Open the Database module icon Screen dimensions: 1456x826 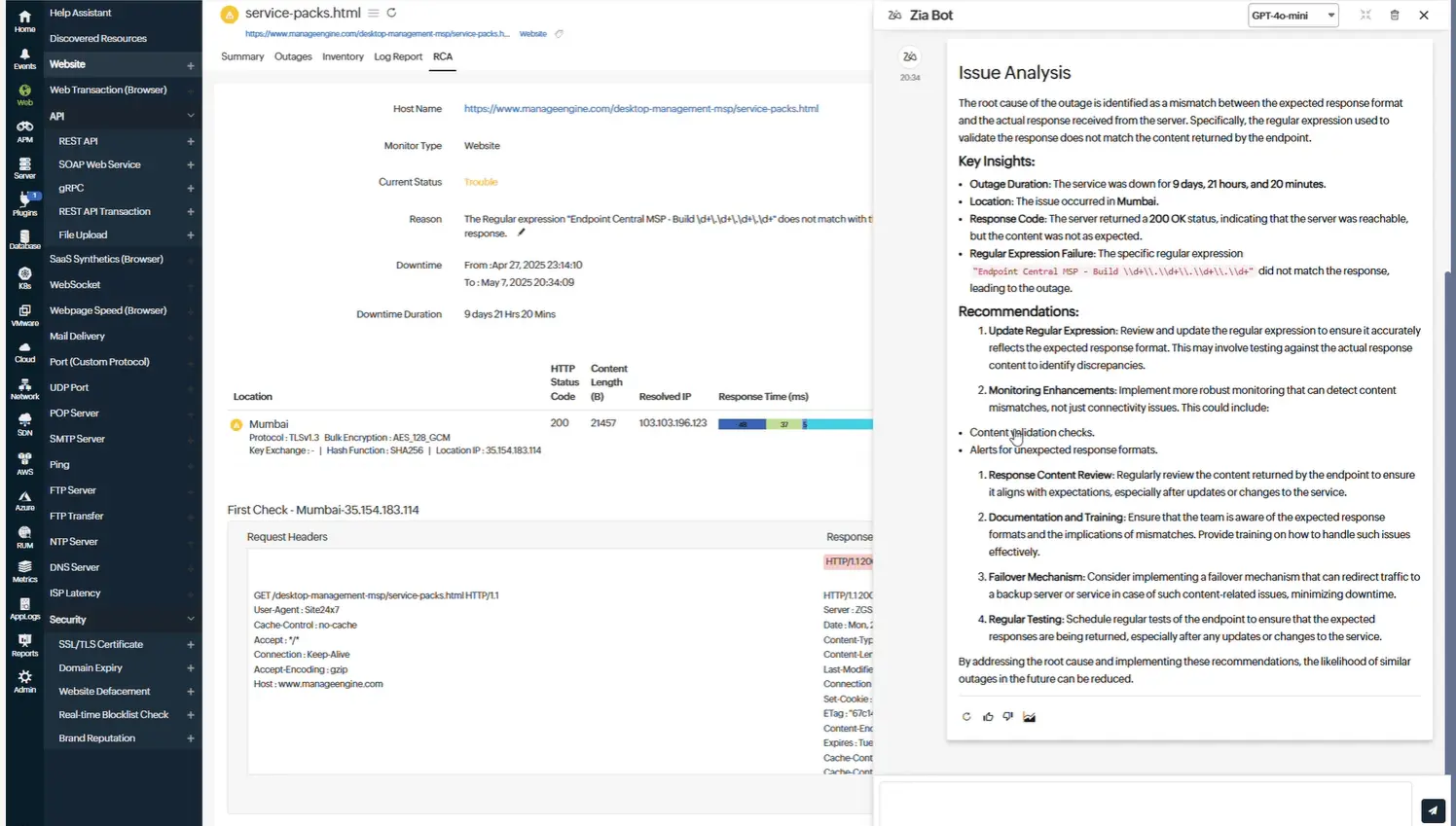24,239
